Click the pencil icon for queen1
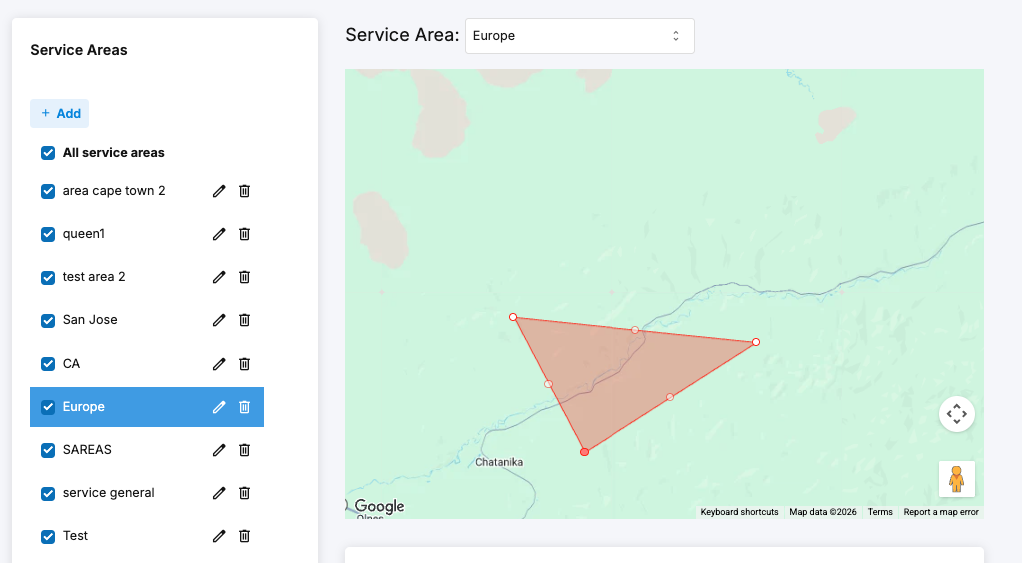The height and width of the screenshot is (563, 1022). coord(219,234)
